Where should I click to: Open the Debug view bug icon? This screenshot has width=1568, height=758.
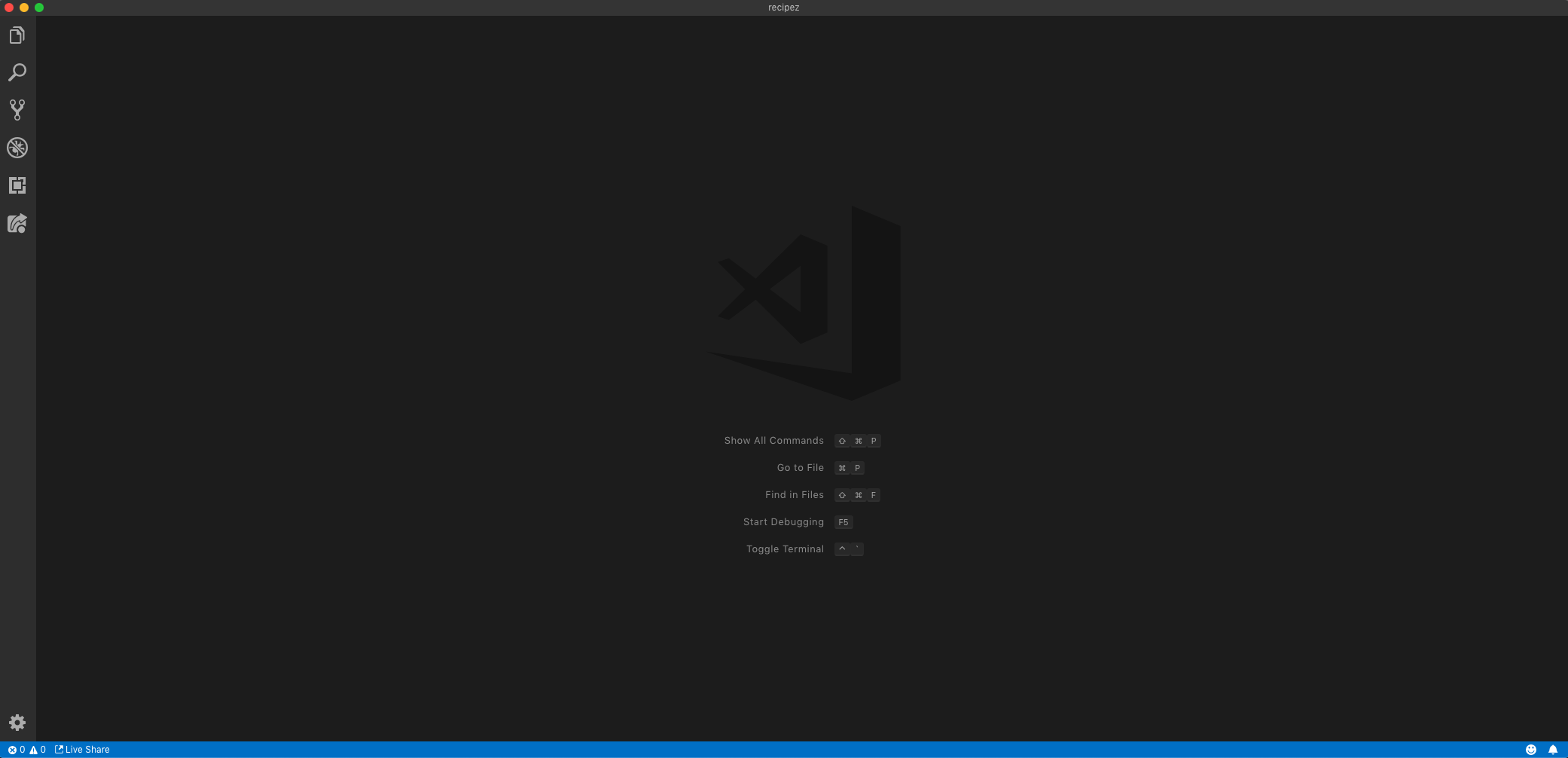tap(17, 148)
